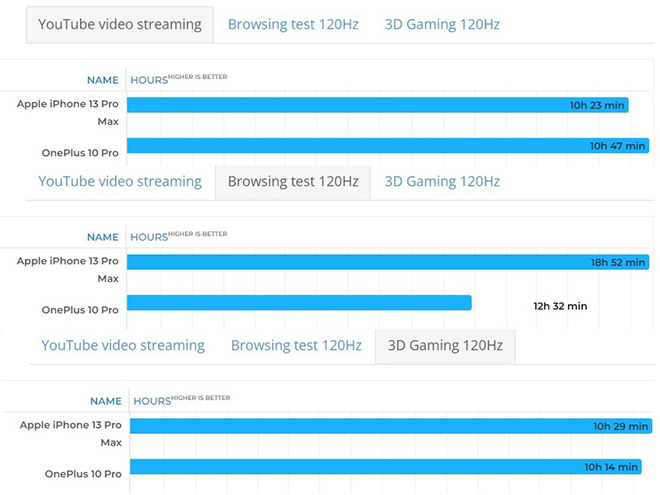Image resolution: width=660 pixels, height=495 pixels.
Task: Open 3D Gaming 120Hz in first tab row
Action: tap(442, 24)
